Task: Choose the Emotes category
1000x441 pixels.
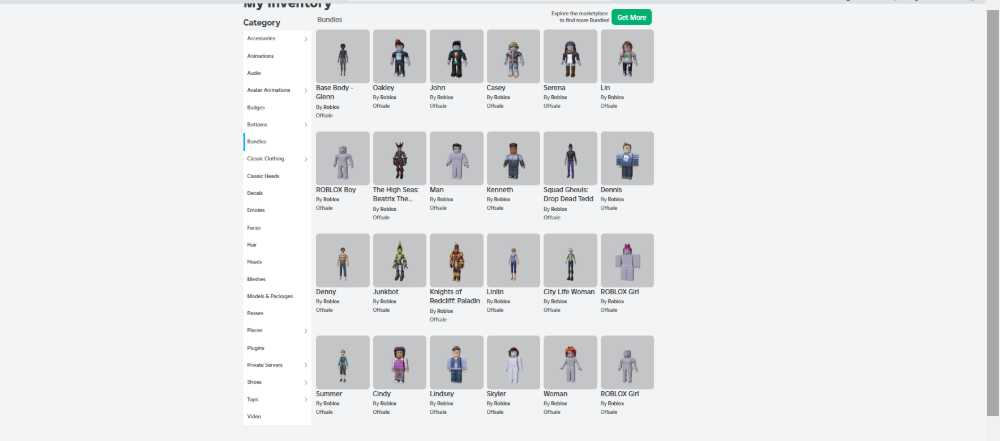Action: pyautogui.click(x=256, y=210)
